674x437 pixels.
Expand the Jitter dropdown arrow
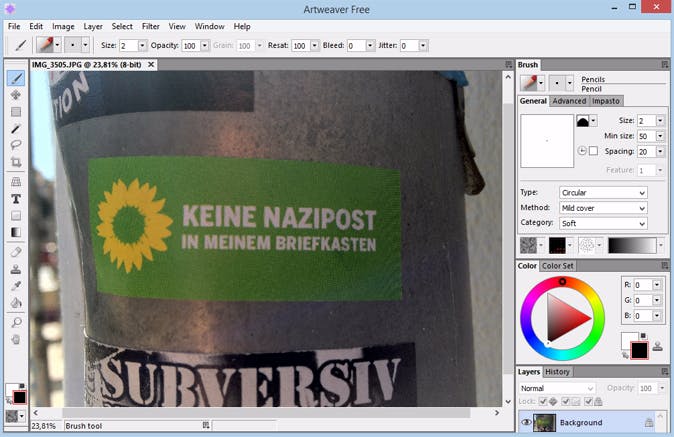point(423,46)
